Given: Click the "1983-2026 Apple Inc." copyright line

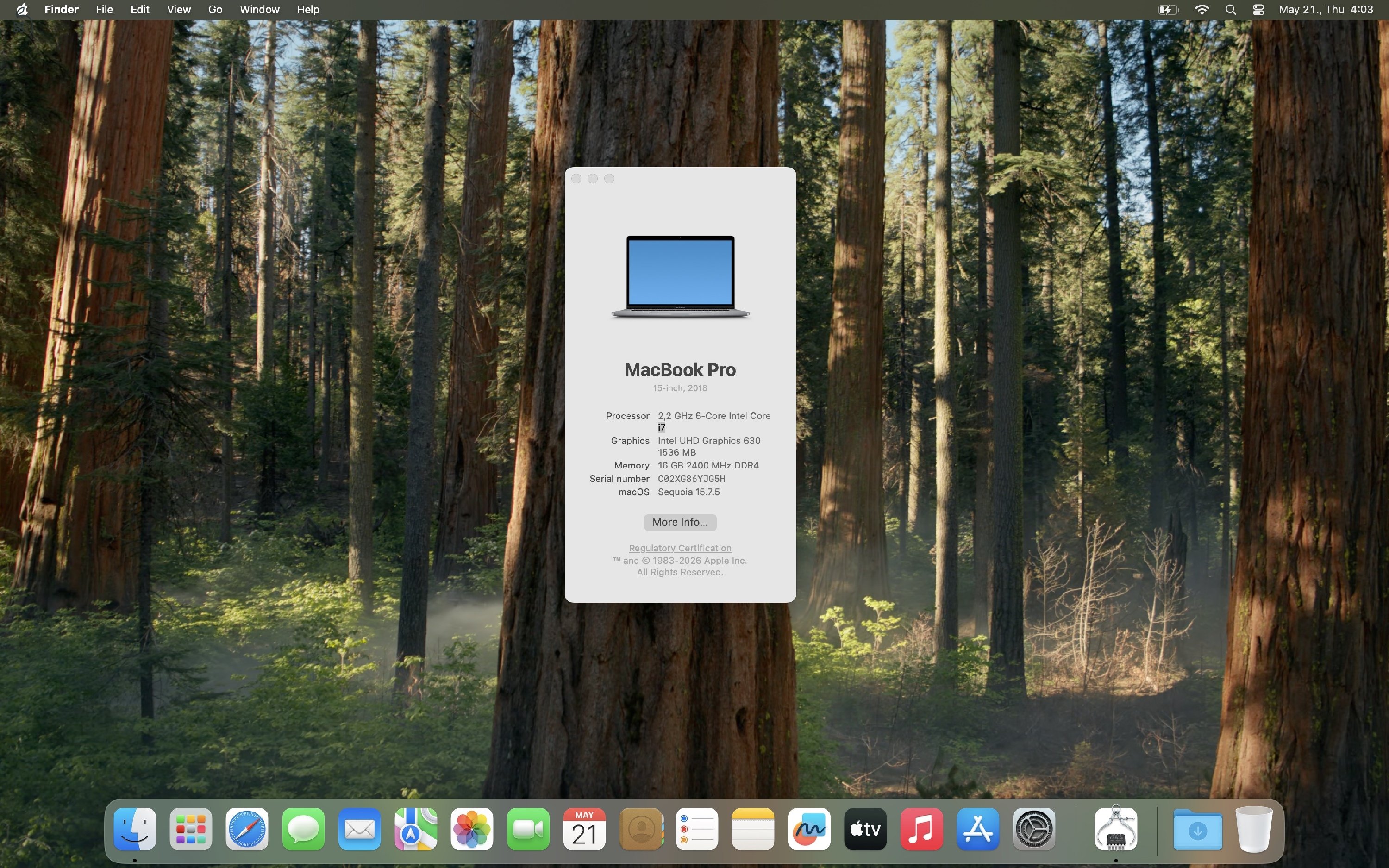Looking at the screenshot, I should (x=680, y=560).
